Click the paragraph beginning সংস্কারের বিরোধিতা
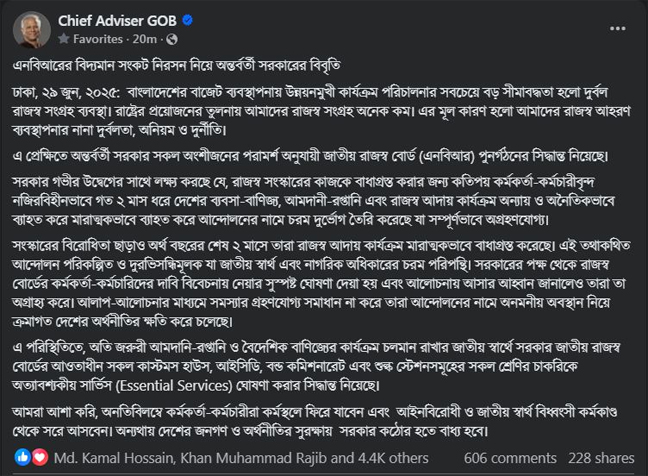The height and width of the screenshot is (476, 648). pos(322,283)
